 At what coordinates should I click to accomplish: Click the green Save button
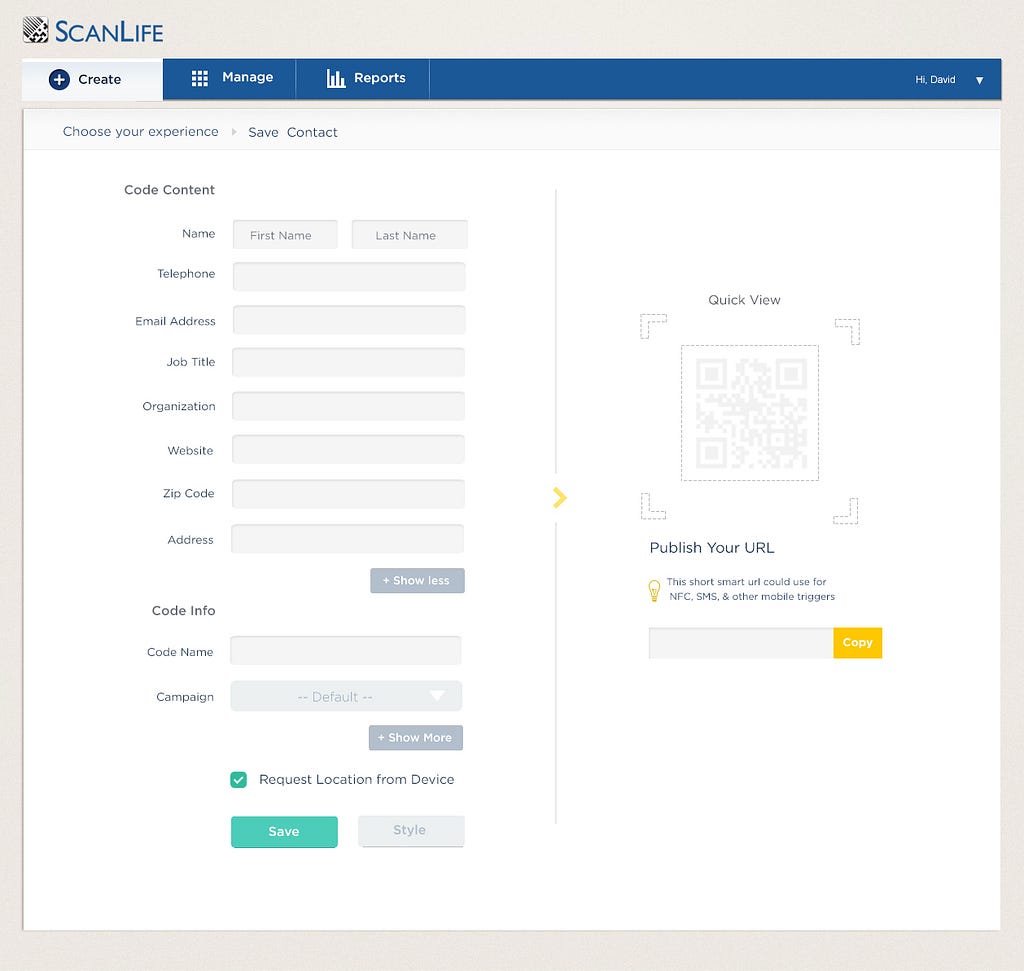pos(284,832)
